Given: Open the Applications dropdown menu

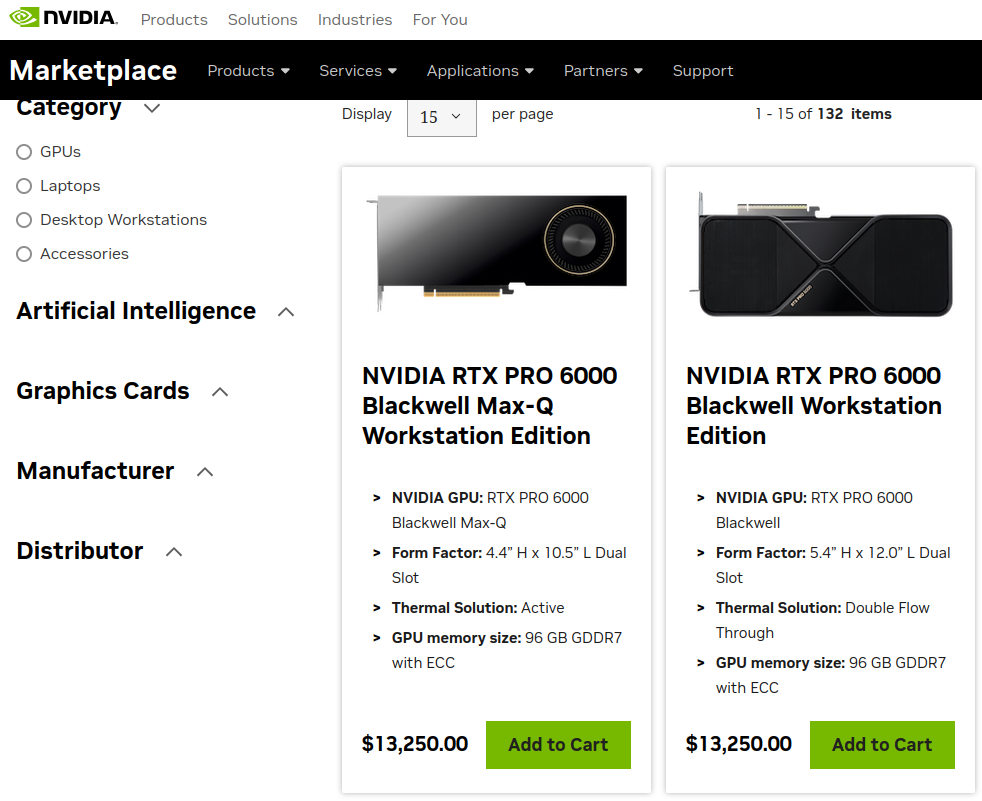Looking at the screenshot, I should click(x=480, y=71).
